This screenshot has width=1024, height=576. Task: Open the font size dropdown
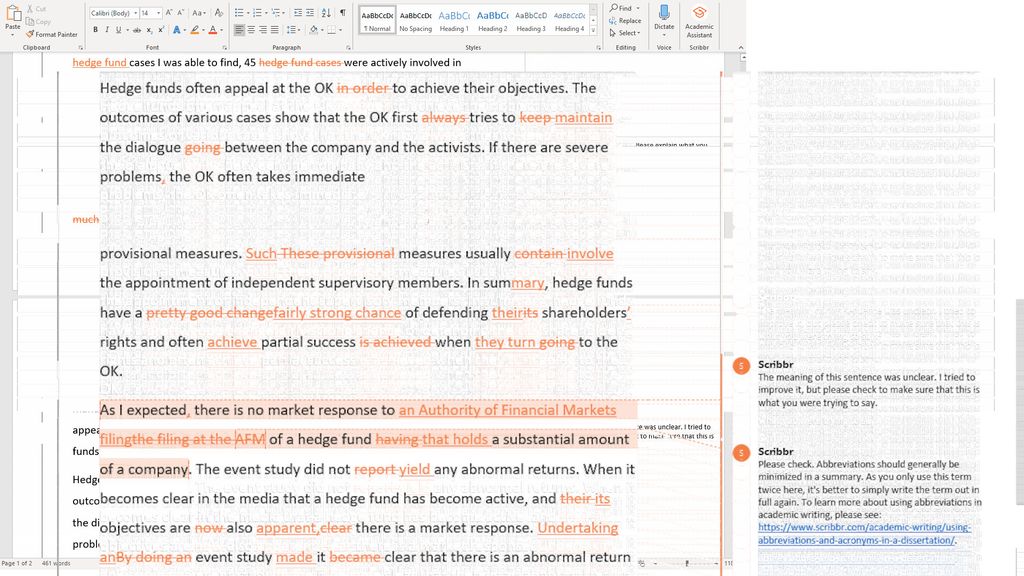click(160, 12)
